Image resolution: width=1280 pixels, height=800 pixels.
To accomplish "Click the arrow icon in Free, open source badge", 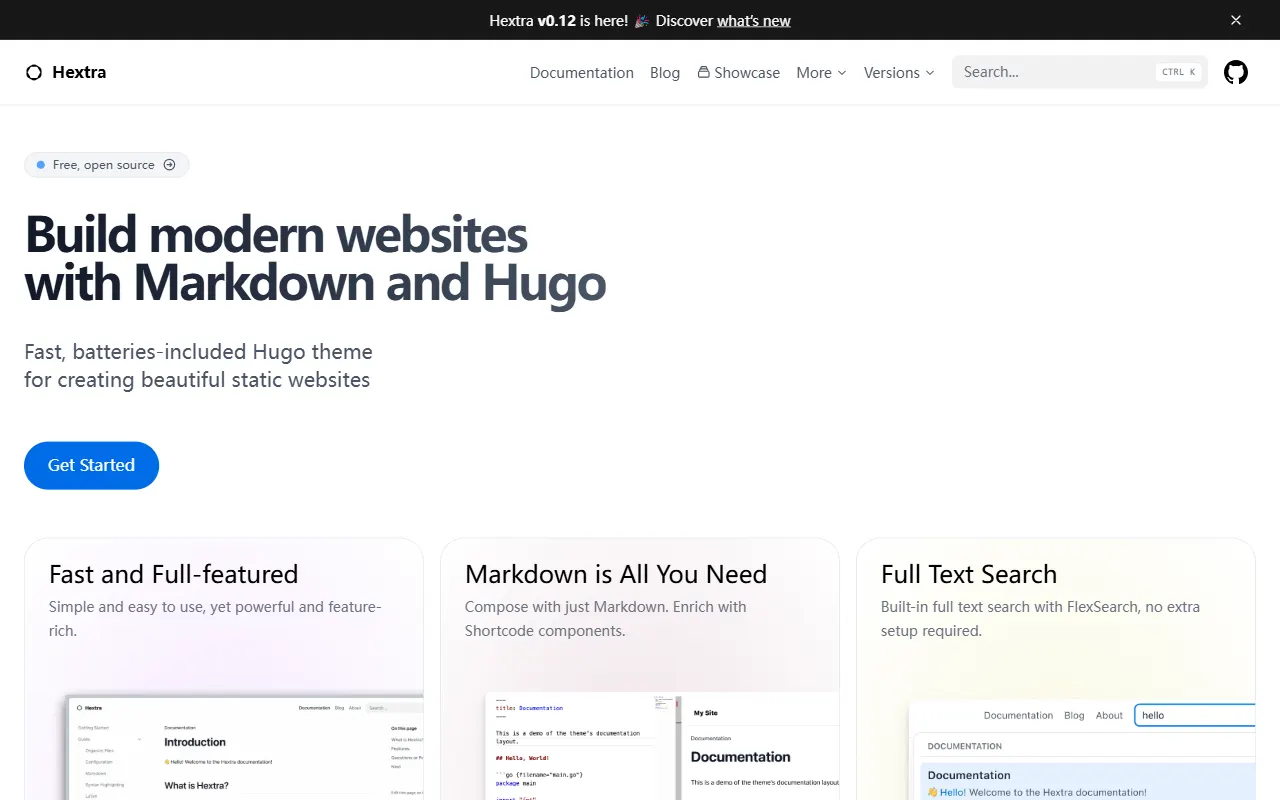I will click(169, 165).
